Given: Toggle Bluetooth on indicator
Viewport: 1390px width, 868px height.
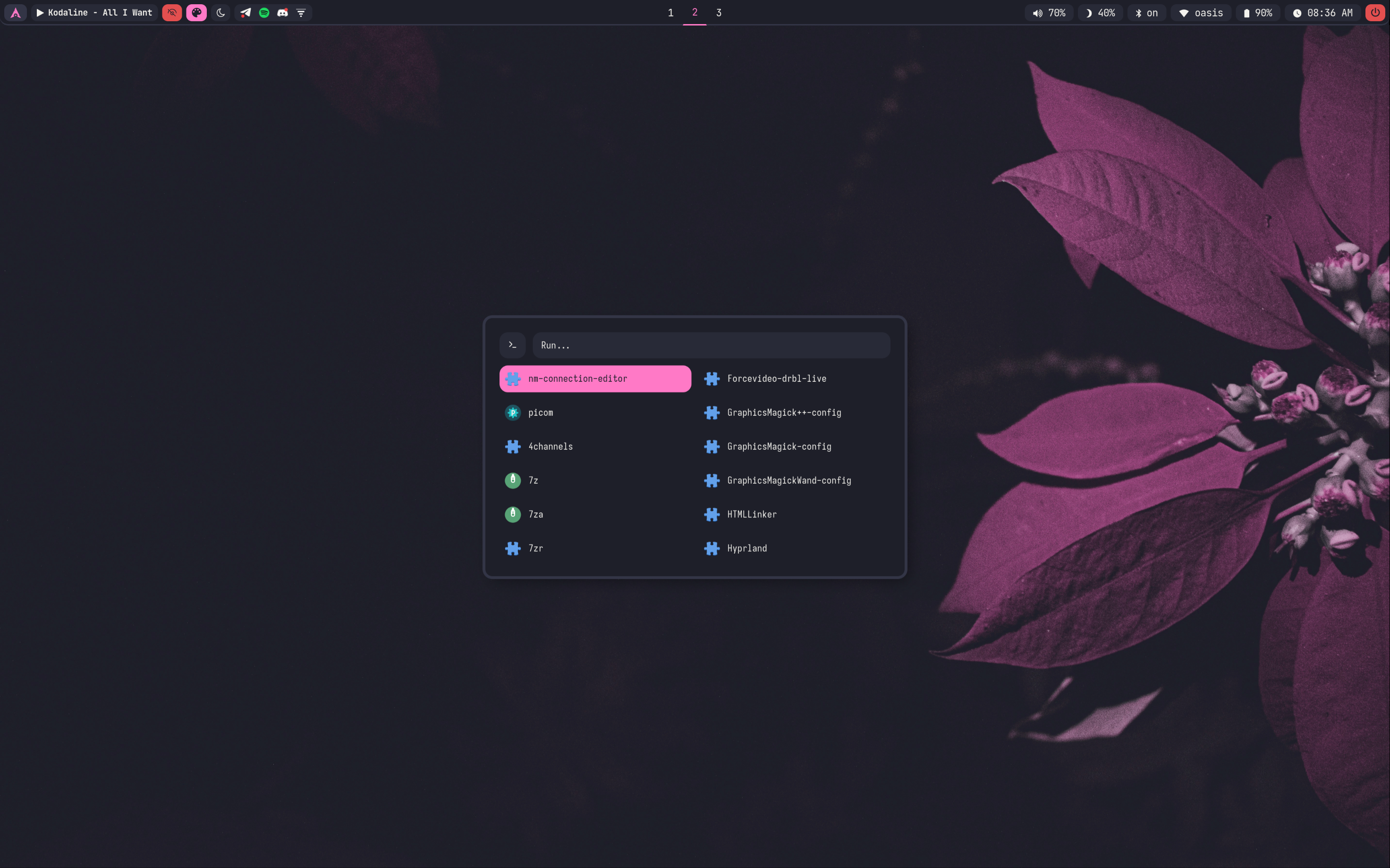Looking at the screenshot, I should 1146,13.
